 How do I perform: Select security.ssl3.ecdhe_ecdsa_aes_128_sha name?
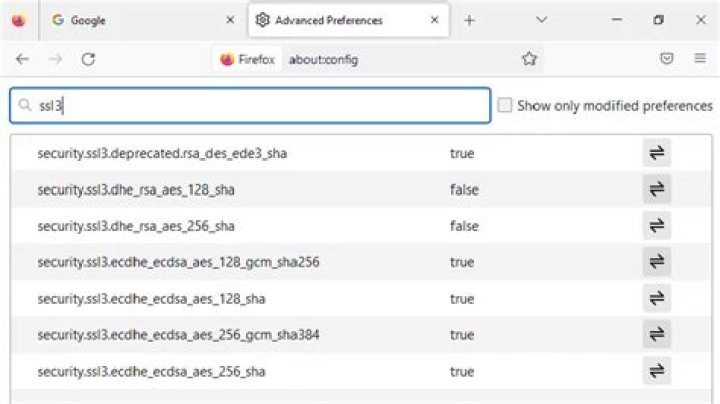[x=152, y=299]
